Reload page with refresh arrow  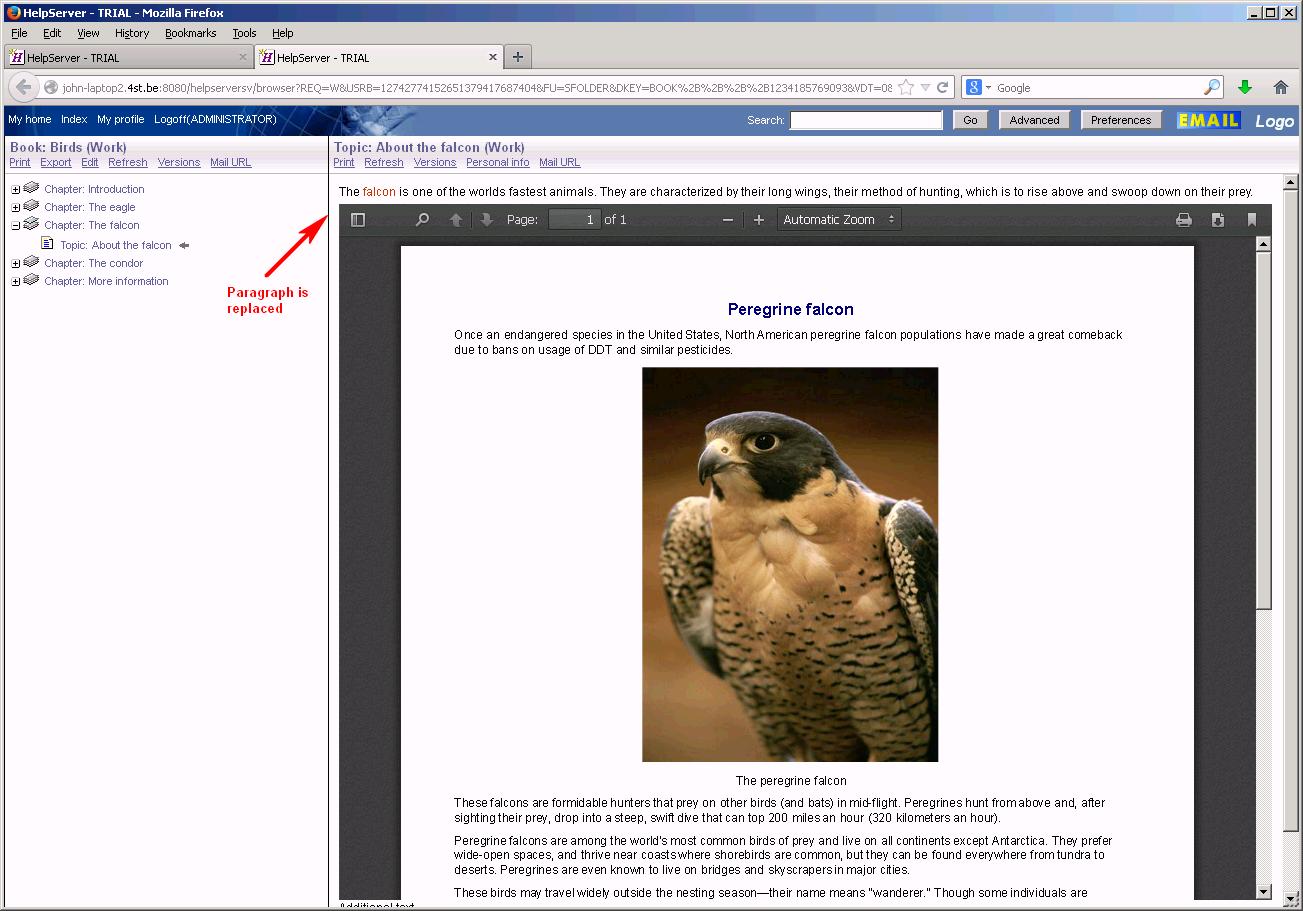click(942, 87)
